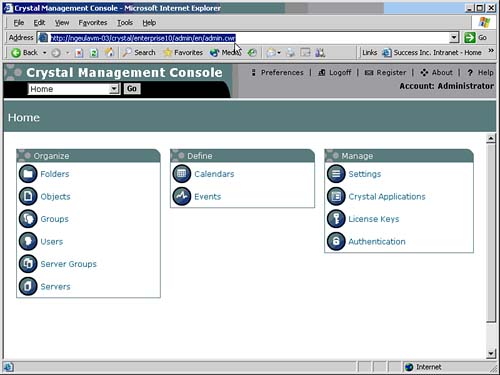Open the Tools menu

point(125,23)
